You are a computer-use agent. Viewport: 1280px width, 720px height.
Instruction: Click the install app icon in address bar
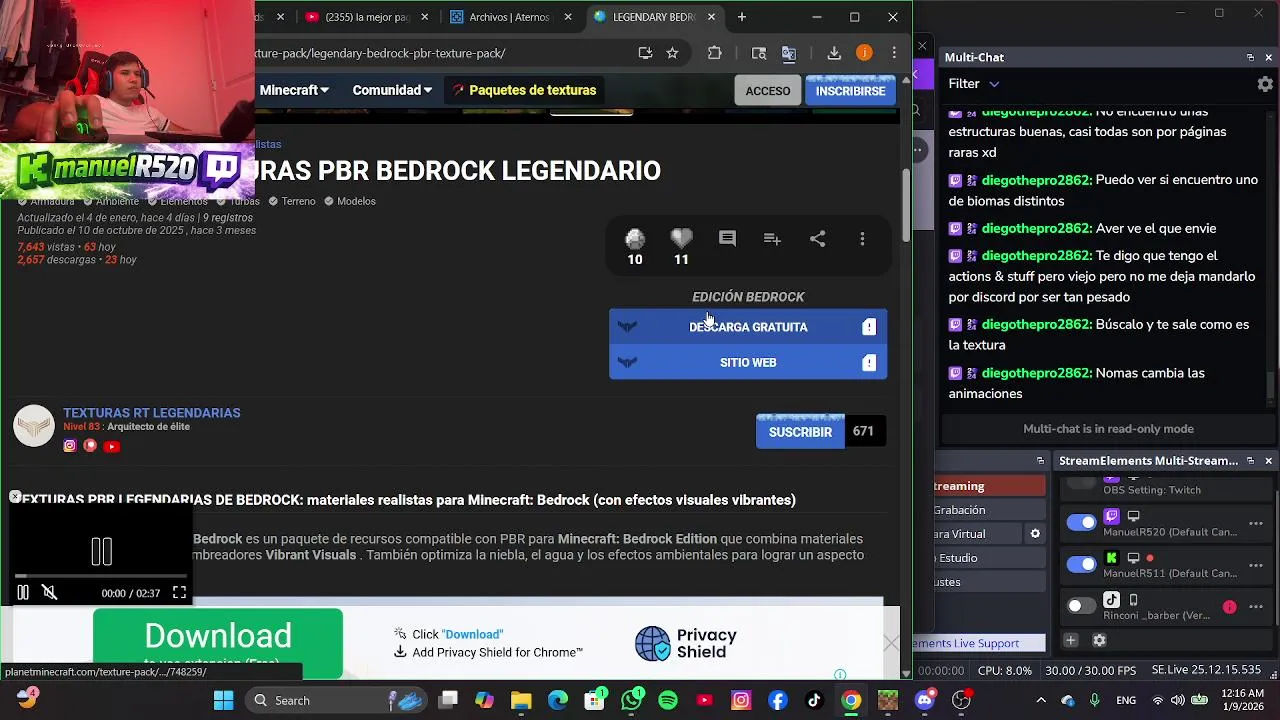pos(645,53)
